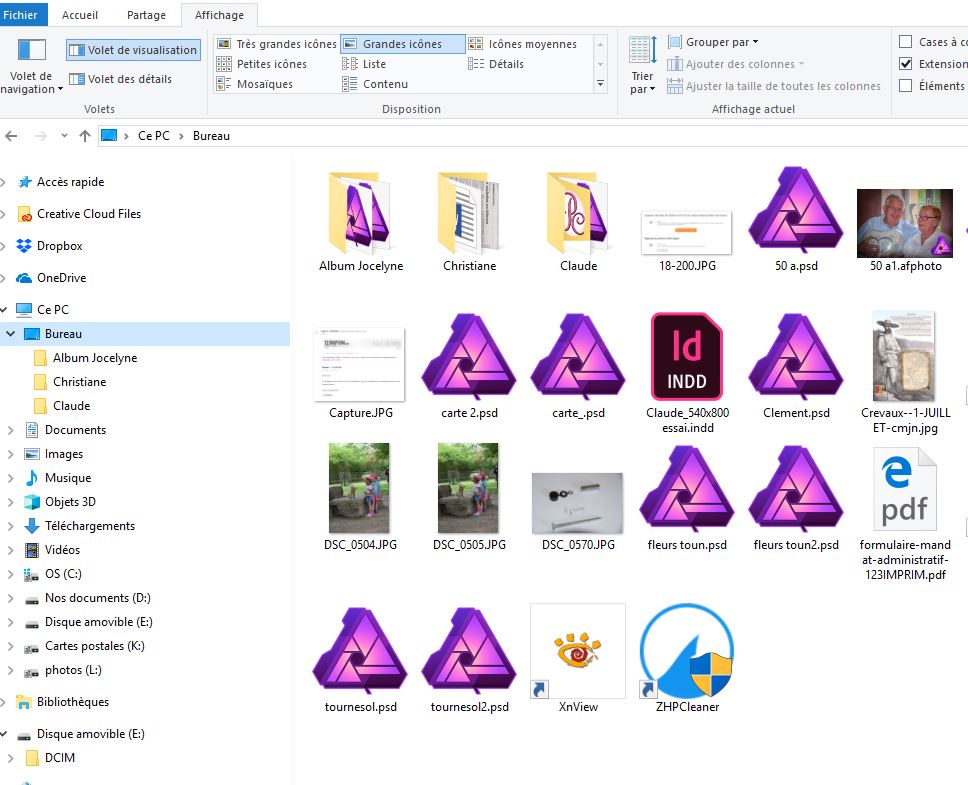This screenshot has width=968, height=785.
Task: Click Ajuster la taille de toutes les colonnes
Action: (774, 86)
